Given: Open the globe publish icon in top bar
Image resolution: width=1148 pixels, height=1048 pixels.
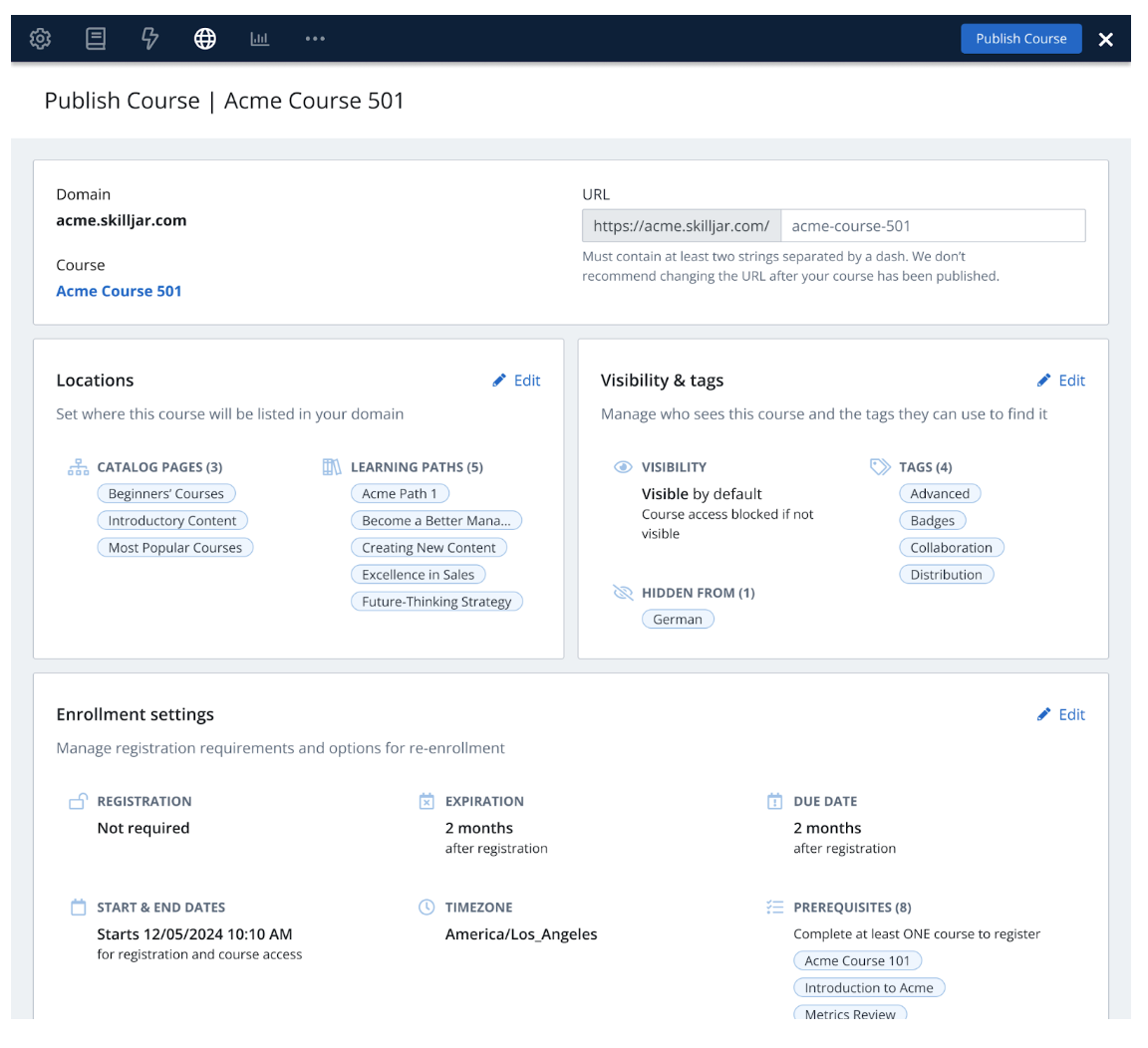Looking at the screenshot, I should coord(205,39).
